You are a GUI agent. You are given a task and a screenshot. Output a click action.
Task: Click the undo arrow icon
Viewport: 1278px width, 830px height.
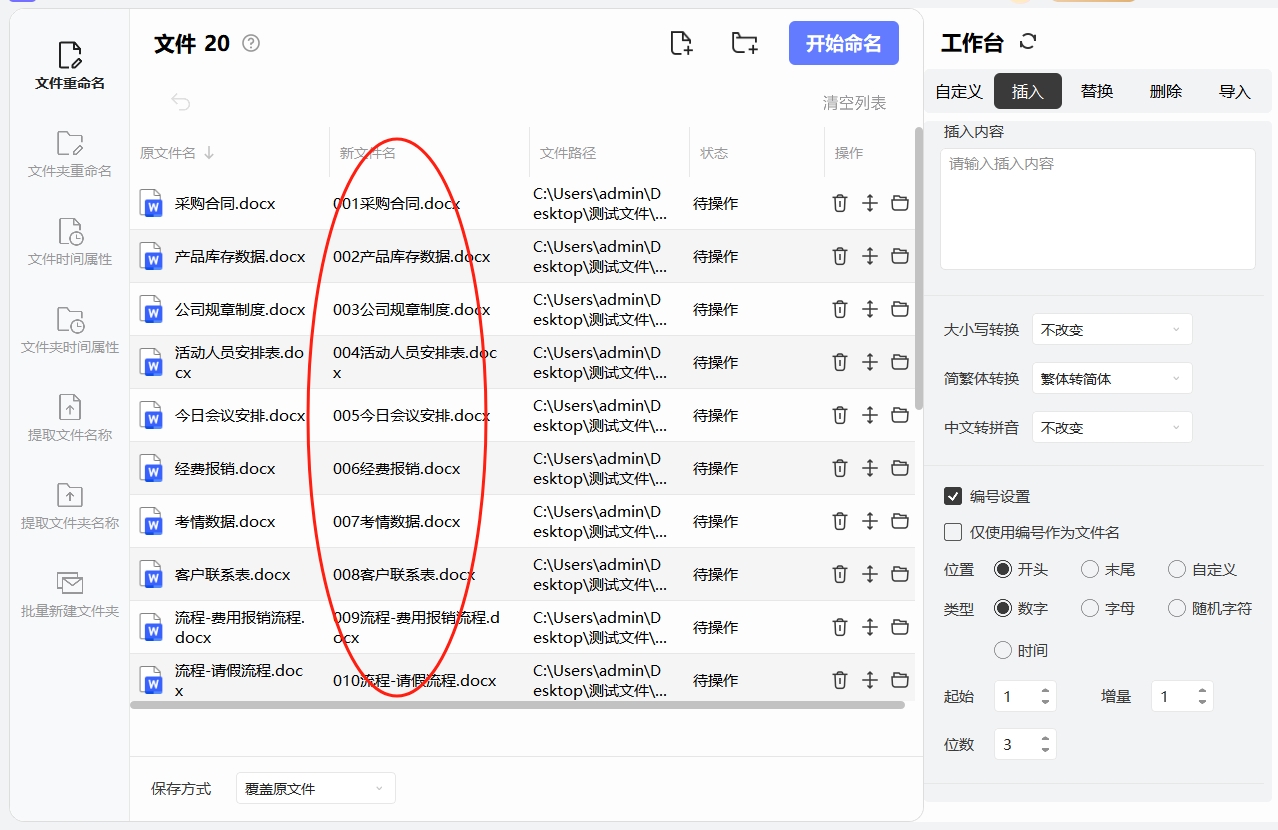(x=181, y=102)
